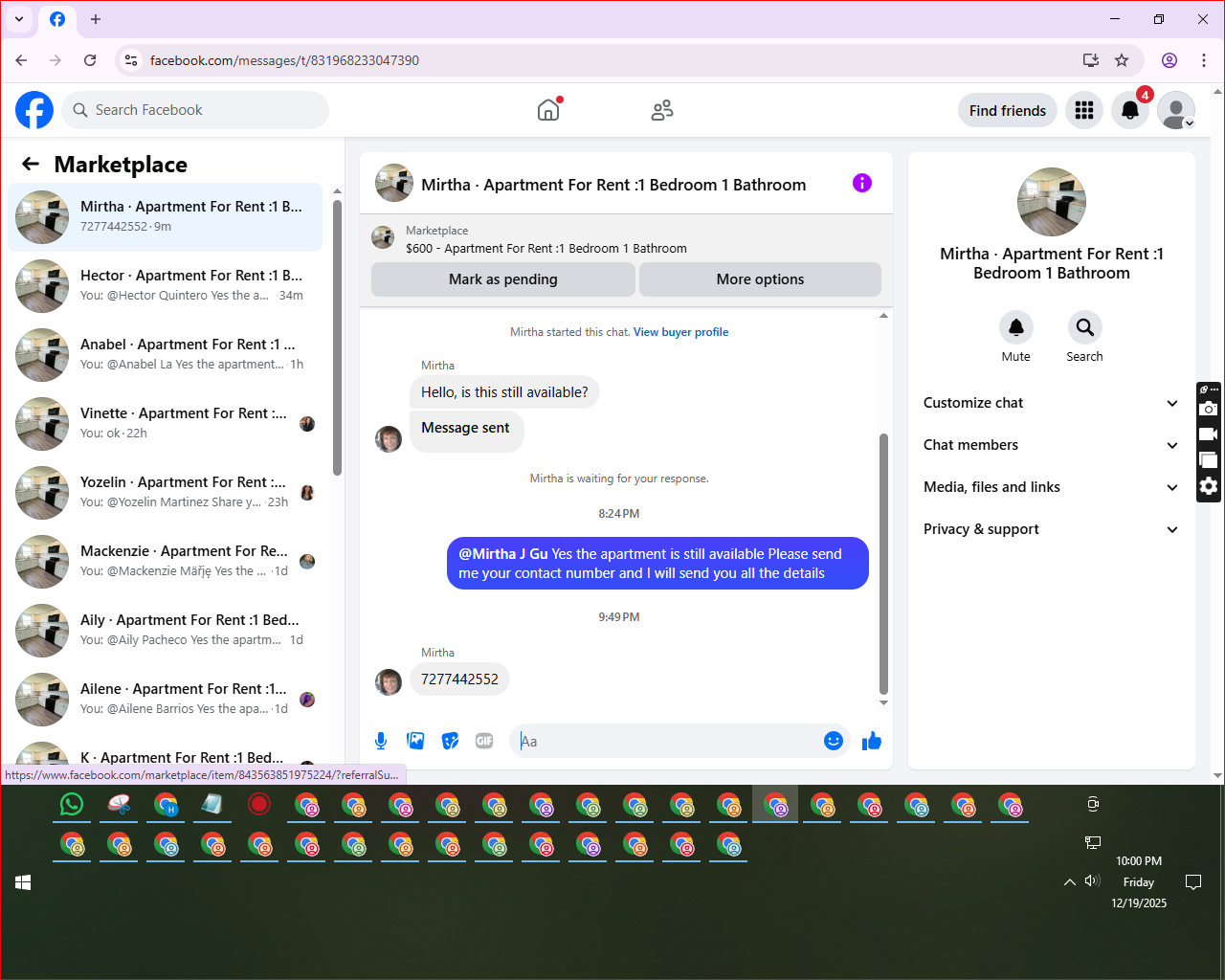This screenshot has width=1225, height=980.
Task: Open the Mackenzie conversation in the list
Action: tap(166, 562)
